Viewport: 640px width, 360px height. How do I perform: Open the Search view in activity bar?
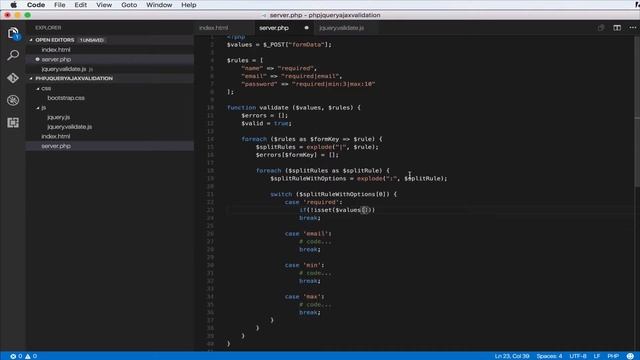click(13, 55)
